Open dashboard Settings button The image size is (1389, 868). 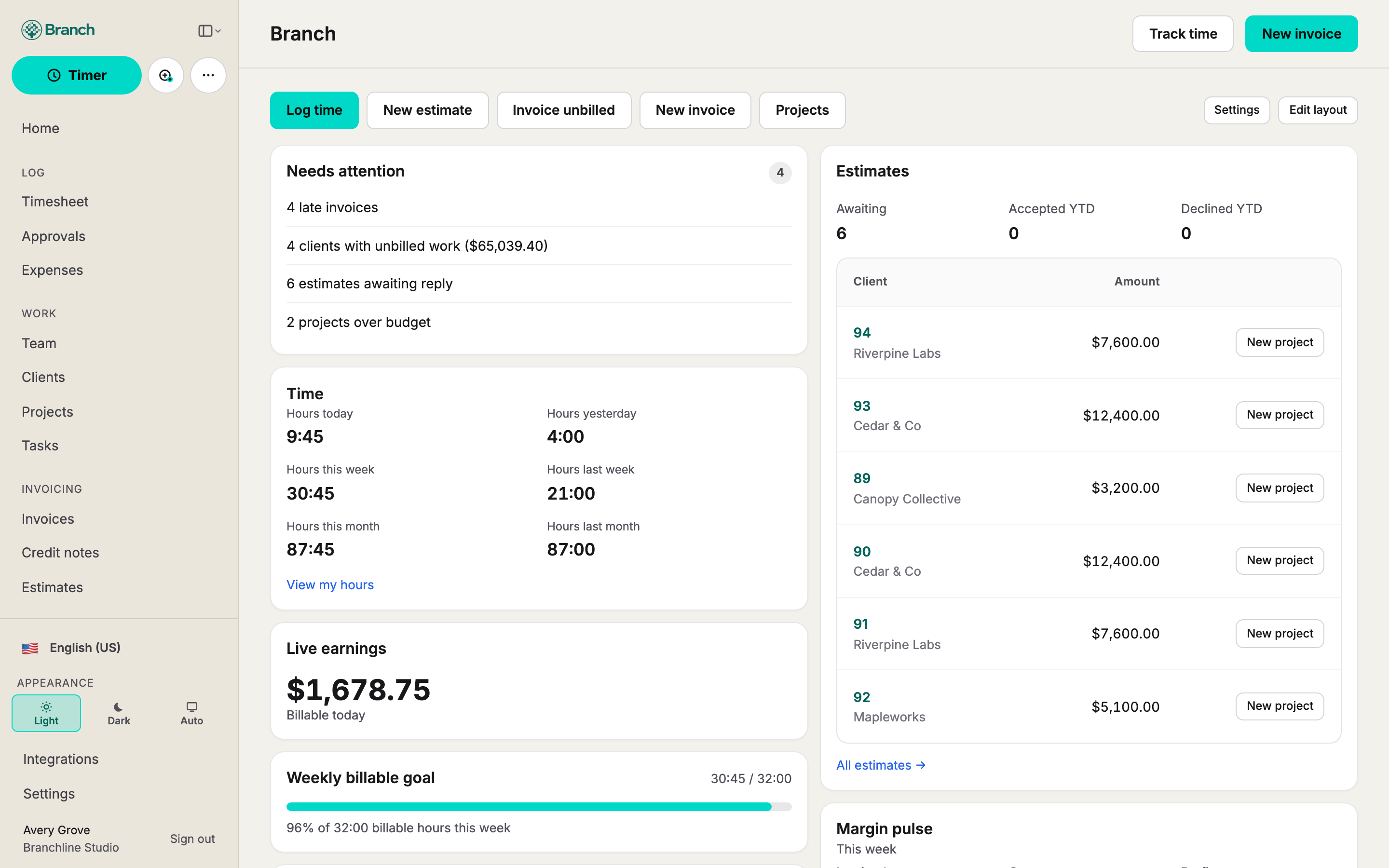click(x=1236, y=110)
